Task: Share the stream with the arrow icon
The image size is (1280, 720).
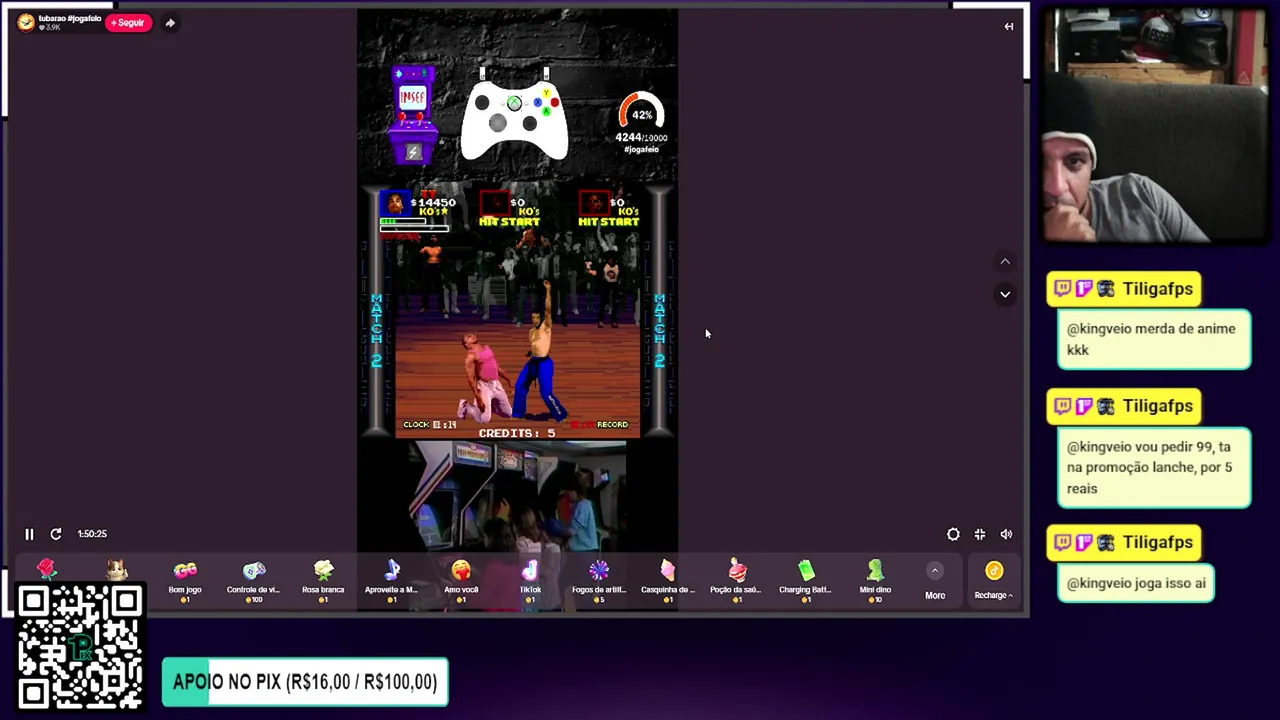Action: [x=170, y=22]
